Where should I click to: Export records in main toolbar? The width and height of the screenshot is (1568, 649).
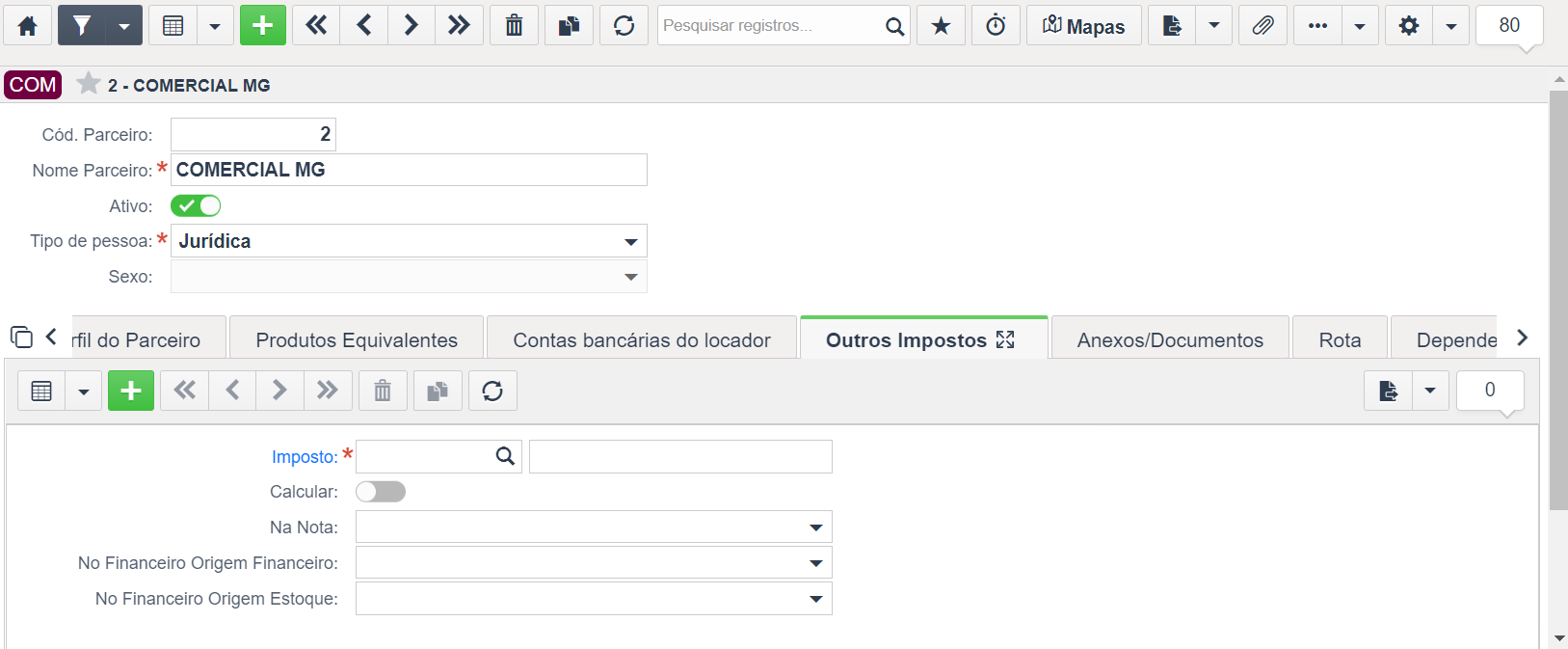pos(1172,25)
